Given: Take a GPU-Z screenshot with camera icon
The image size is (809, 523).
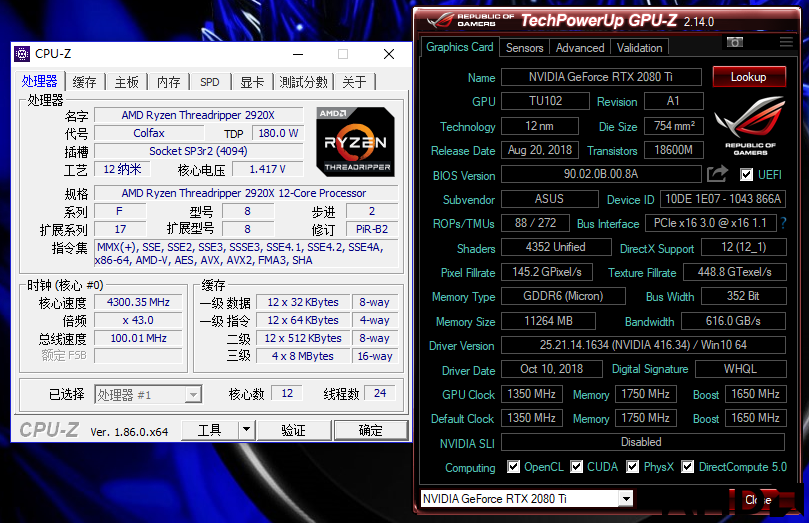Looking at the screenshot, I should click(x=735, y=42).
